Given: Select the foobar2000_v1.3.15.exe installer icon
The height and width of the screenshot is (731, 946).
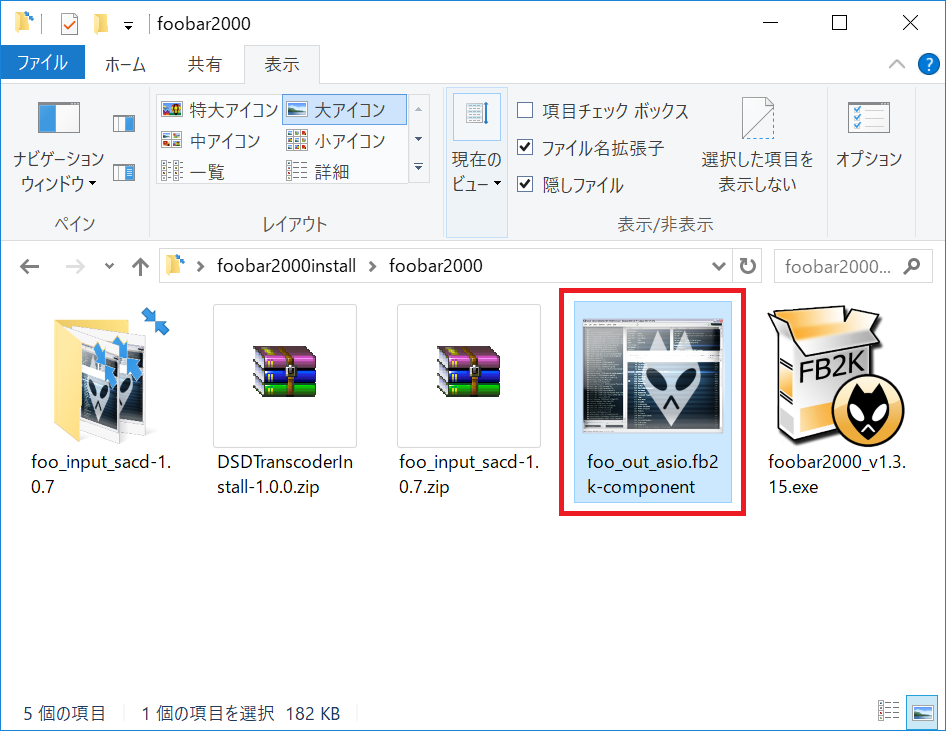Looking at the screenshot, I should (835, 375).
